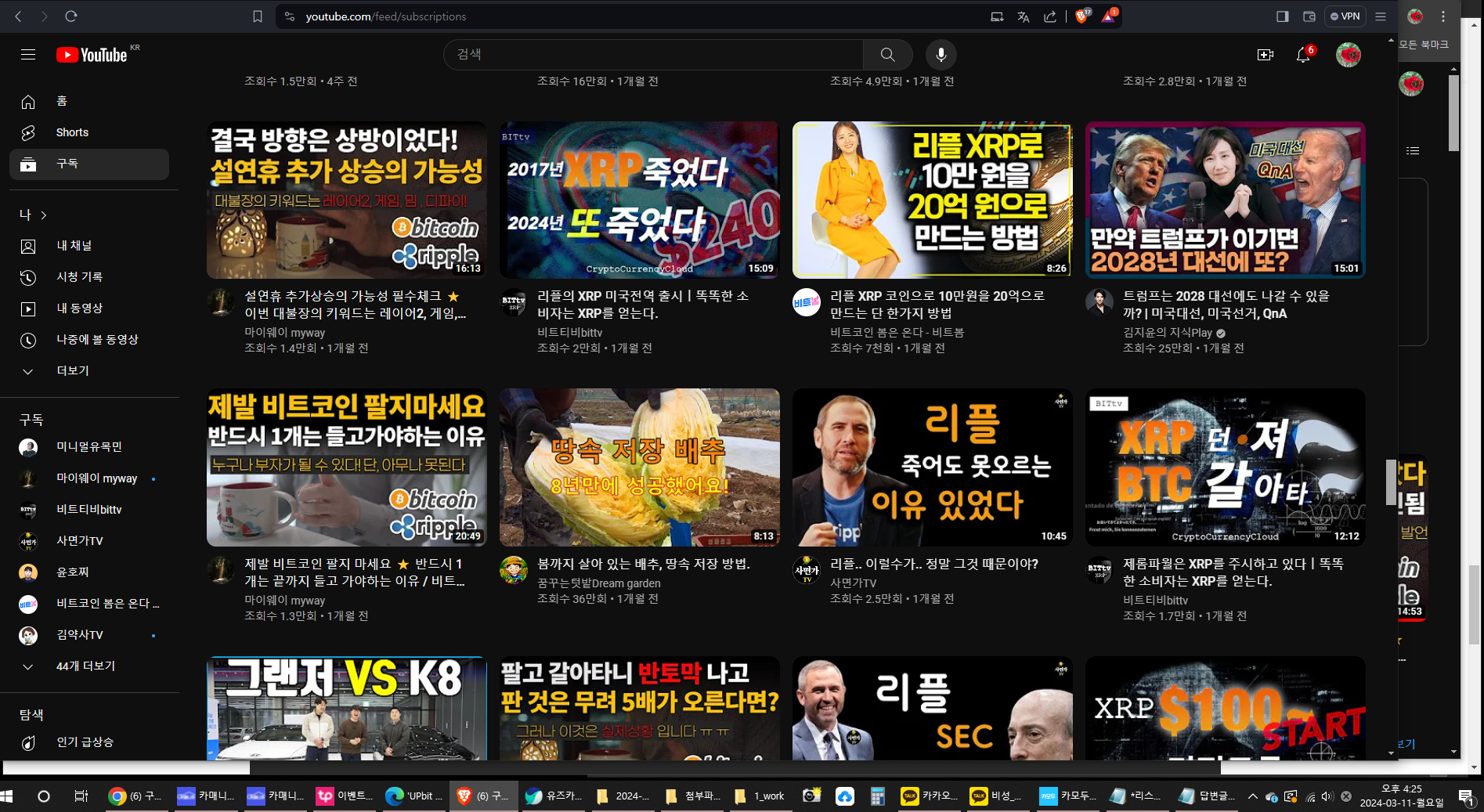Play video thumbnail 결국 방향은 상방이었다
This screenshot has height=812, width=1484.
(346, 200)
